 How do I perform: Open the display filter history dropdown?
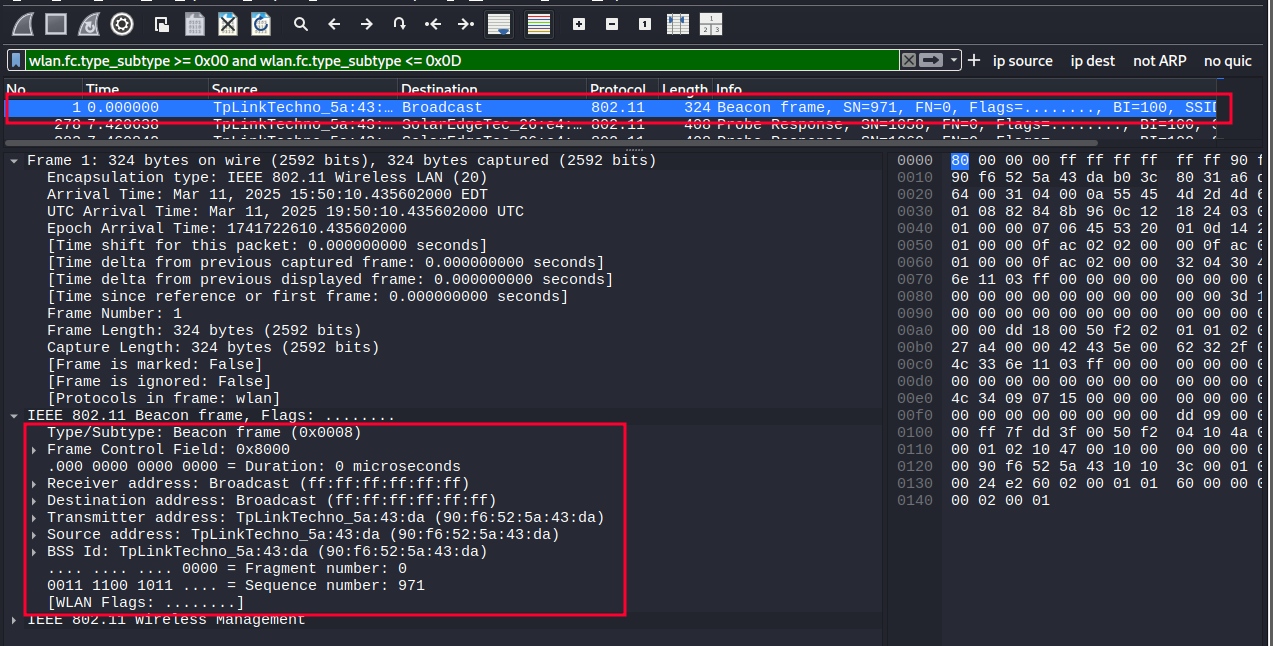954,61
